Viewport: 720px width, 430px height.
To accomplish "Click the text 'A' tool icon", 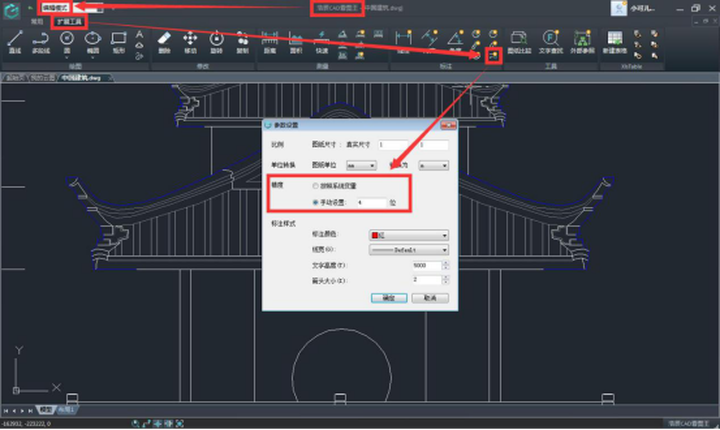I will pyautogui.click(x=140, y=35).
